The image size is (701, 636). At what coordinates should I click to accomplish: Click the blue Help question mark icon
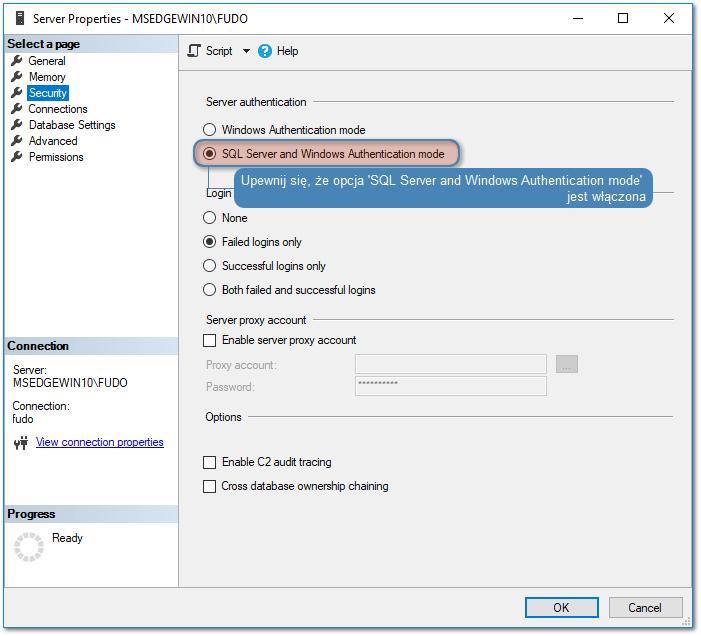pos(265,51)
